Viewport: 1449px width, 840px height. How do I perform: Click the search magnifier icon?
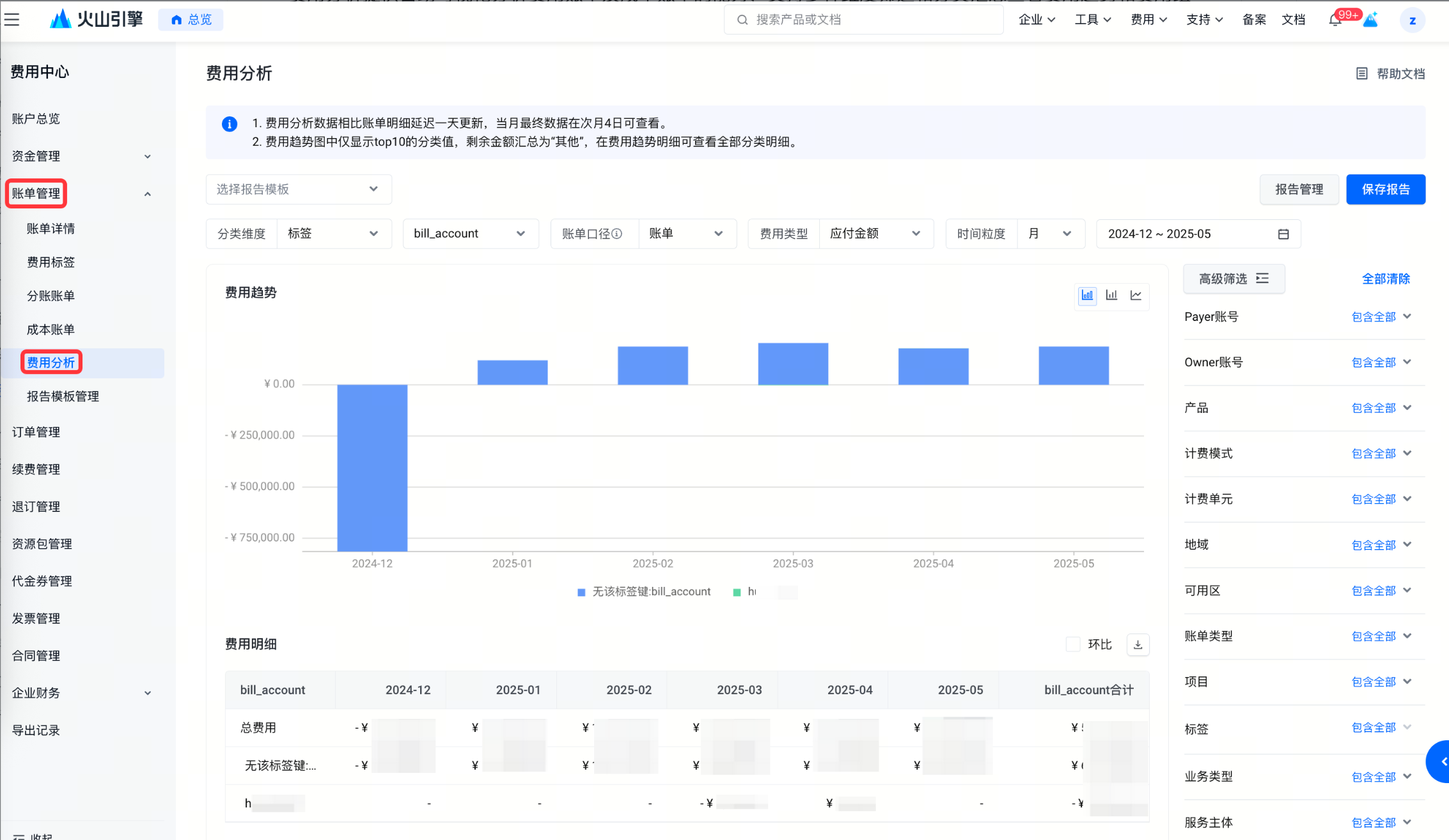tap(742, 20)
